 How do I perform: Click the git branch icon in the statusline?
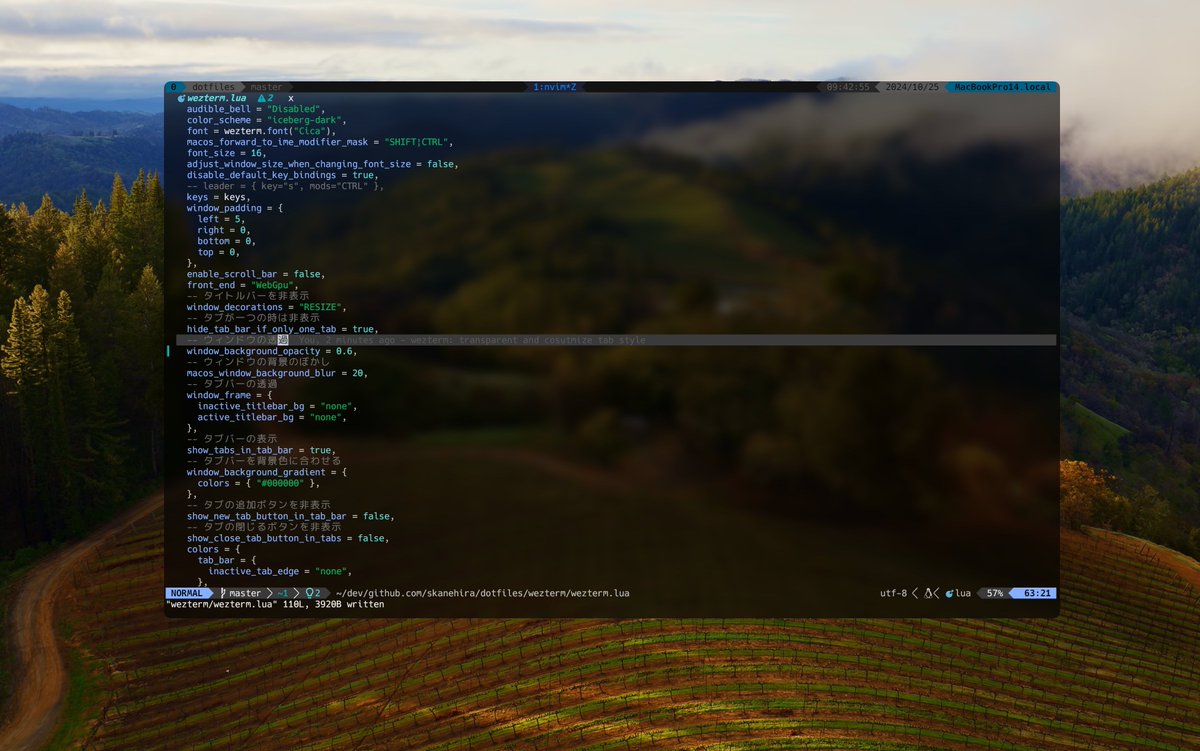[x=223, y=593]
